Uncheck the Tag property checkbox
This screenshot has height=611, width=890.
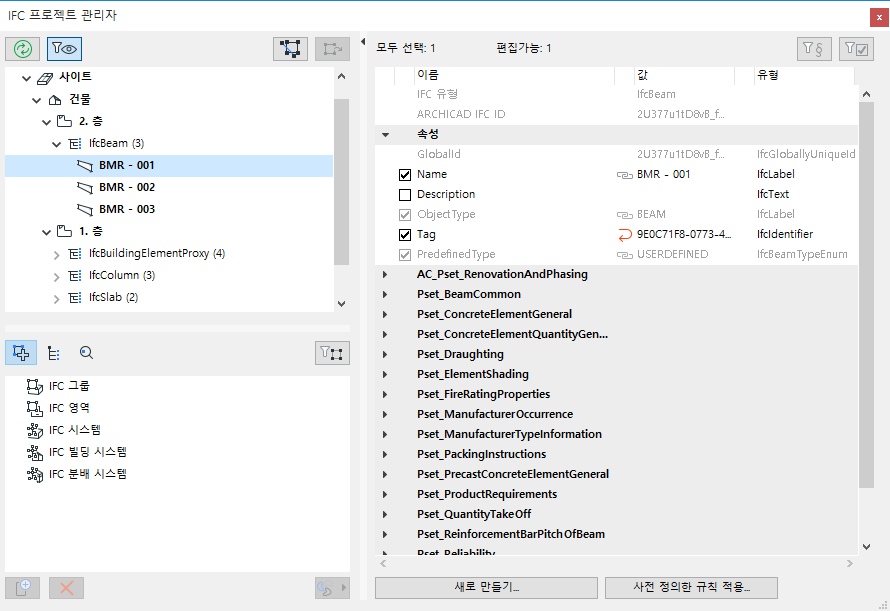point(405,235)
